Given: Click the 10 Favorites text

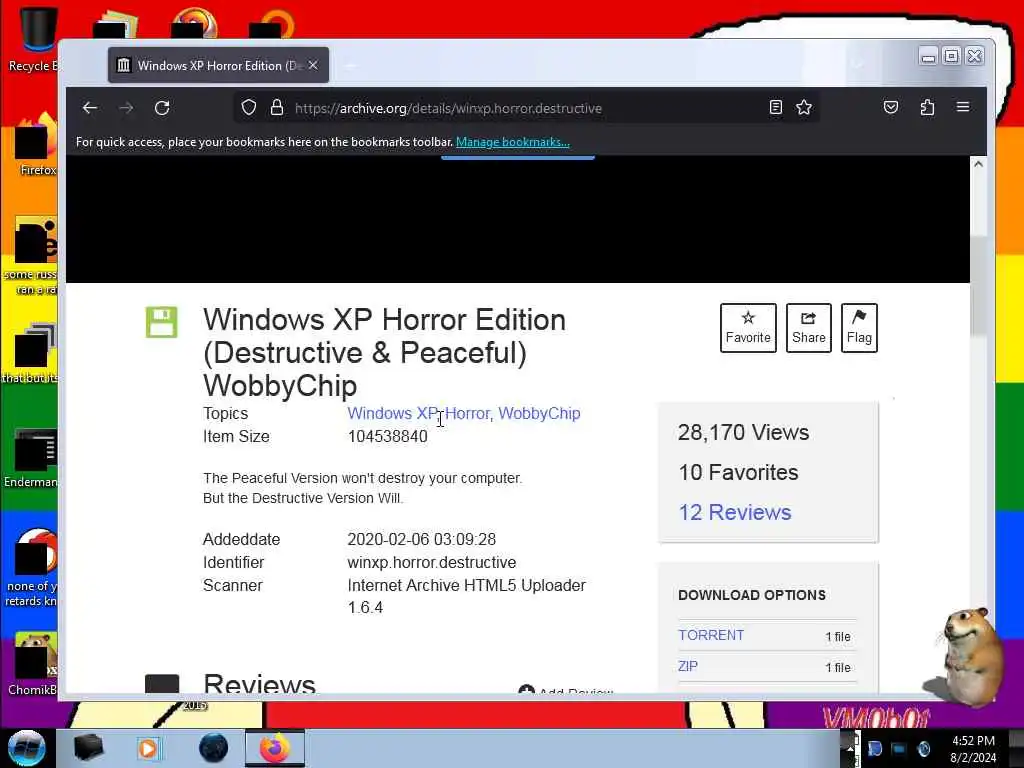Looking at the screenshot, I should pyautogui.click(x=738, y=472).
